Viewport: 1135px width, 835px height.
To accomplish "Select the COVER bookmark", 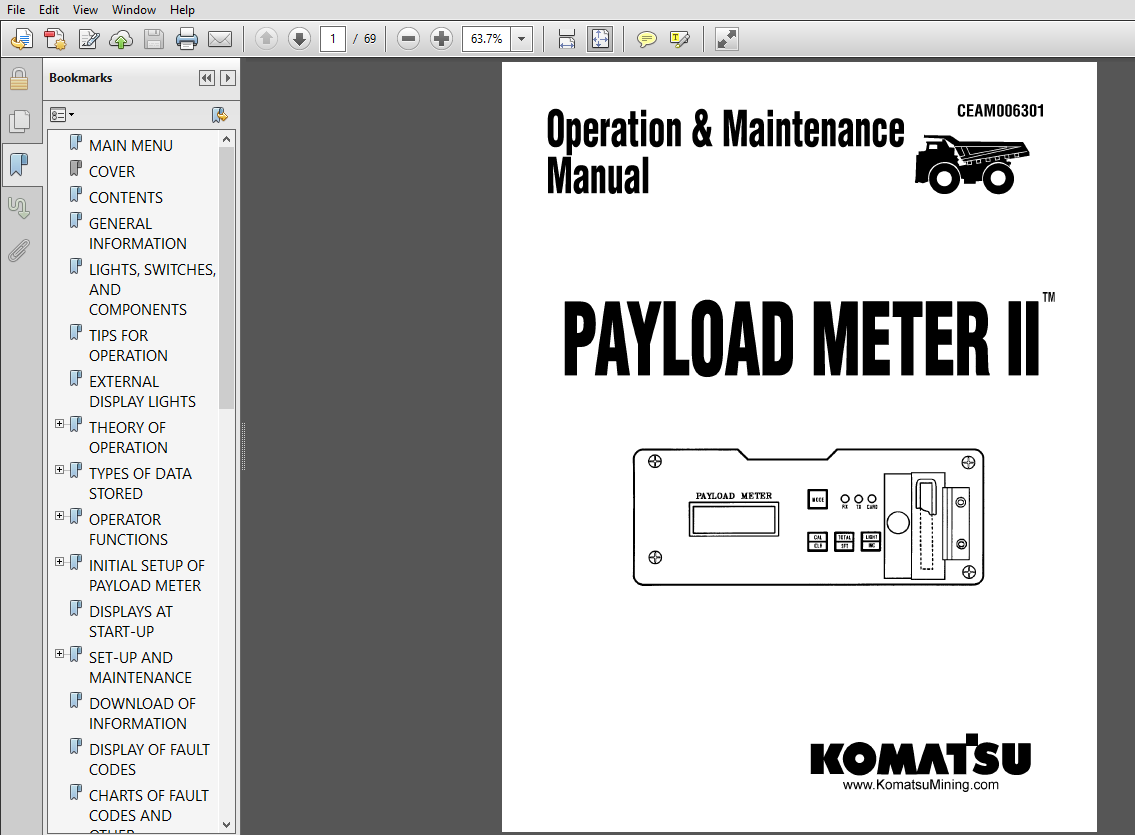I will click(111, 171).
